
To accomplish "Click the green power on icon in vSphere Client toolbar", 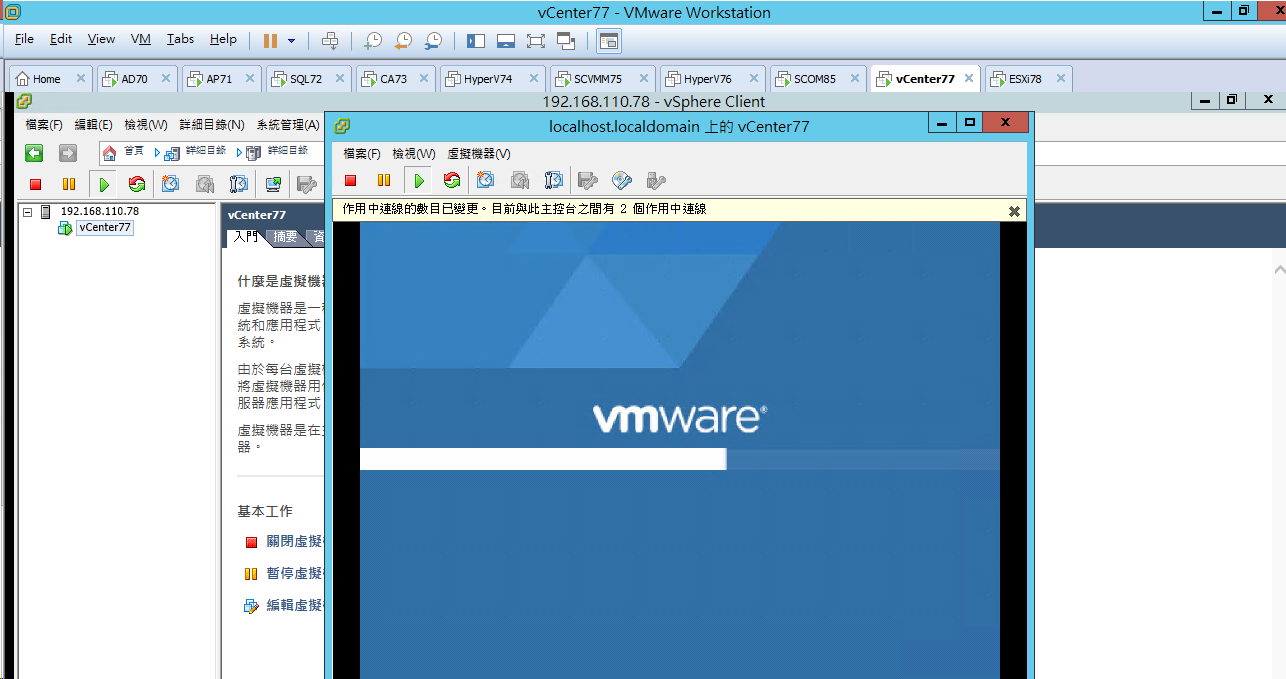I will [x=103, y=184].
